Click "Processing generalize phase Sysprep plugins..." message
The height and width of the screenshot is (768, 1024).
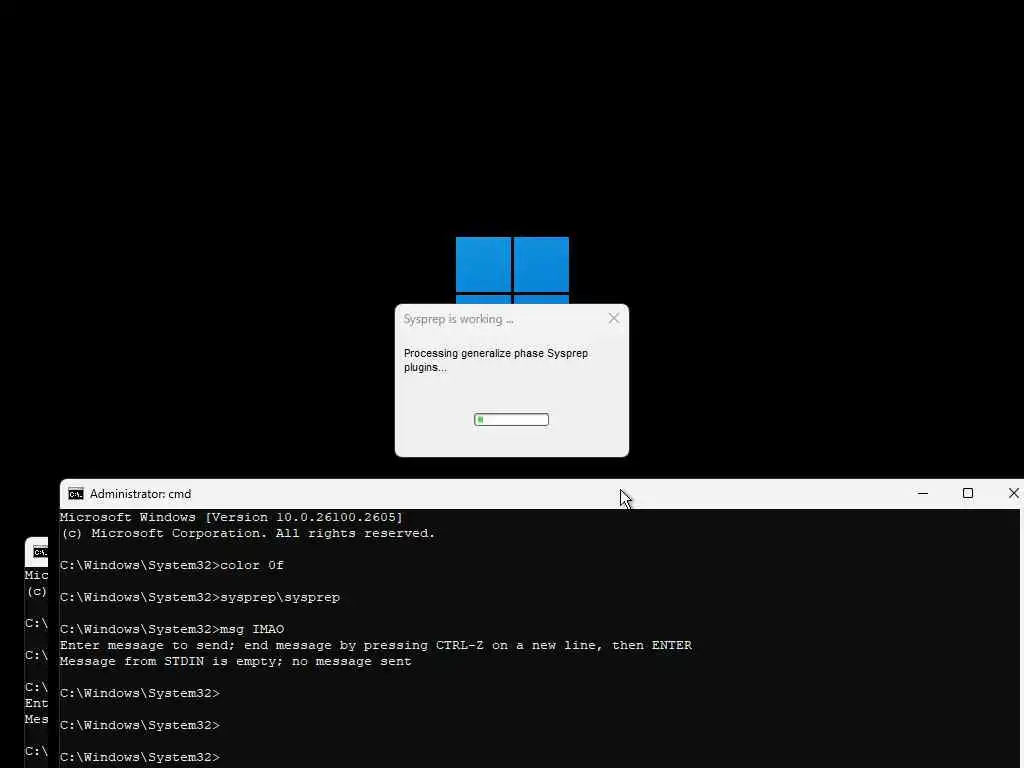pos(496,360)
